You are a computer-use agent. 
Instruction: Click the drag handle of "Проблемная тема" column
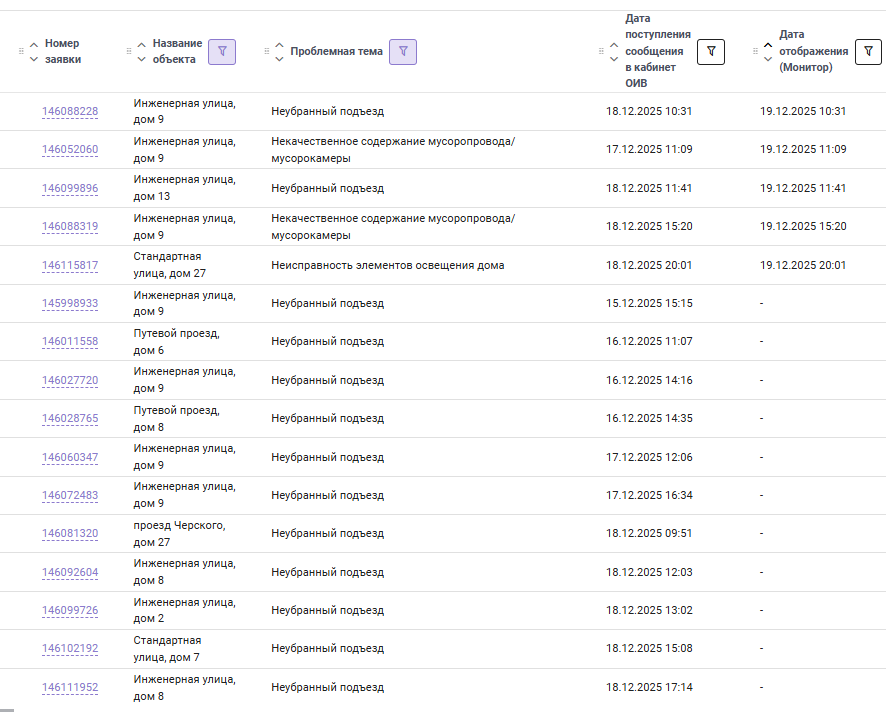coord(266,52)
